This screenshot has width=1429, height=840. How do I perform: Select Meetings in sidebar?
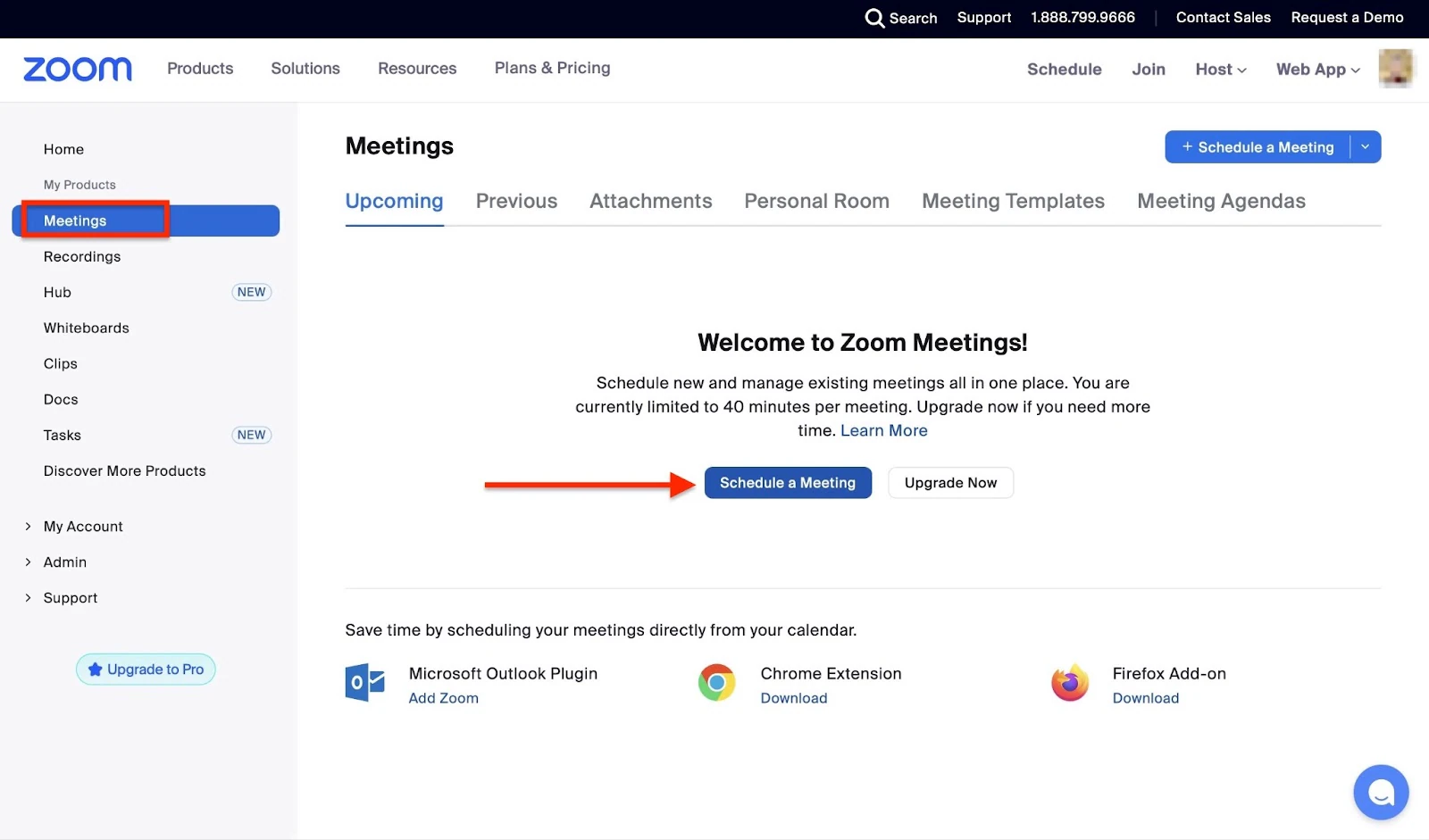coord(146,220)
